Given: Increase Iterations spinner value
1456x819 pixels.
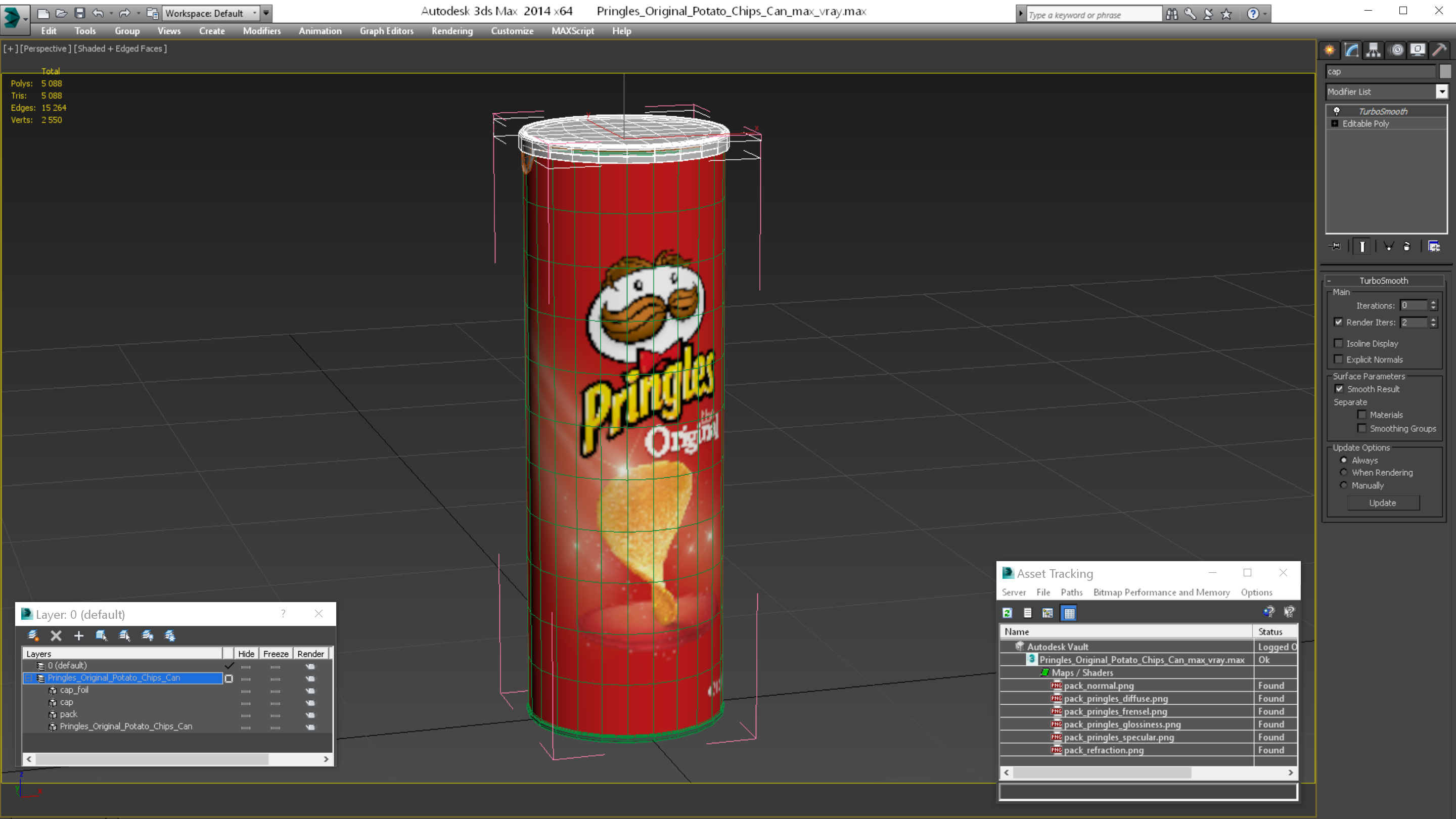Looking at the screenshot, I should (x=1433, y=302).
